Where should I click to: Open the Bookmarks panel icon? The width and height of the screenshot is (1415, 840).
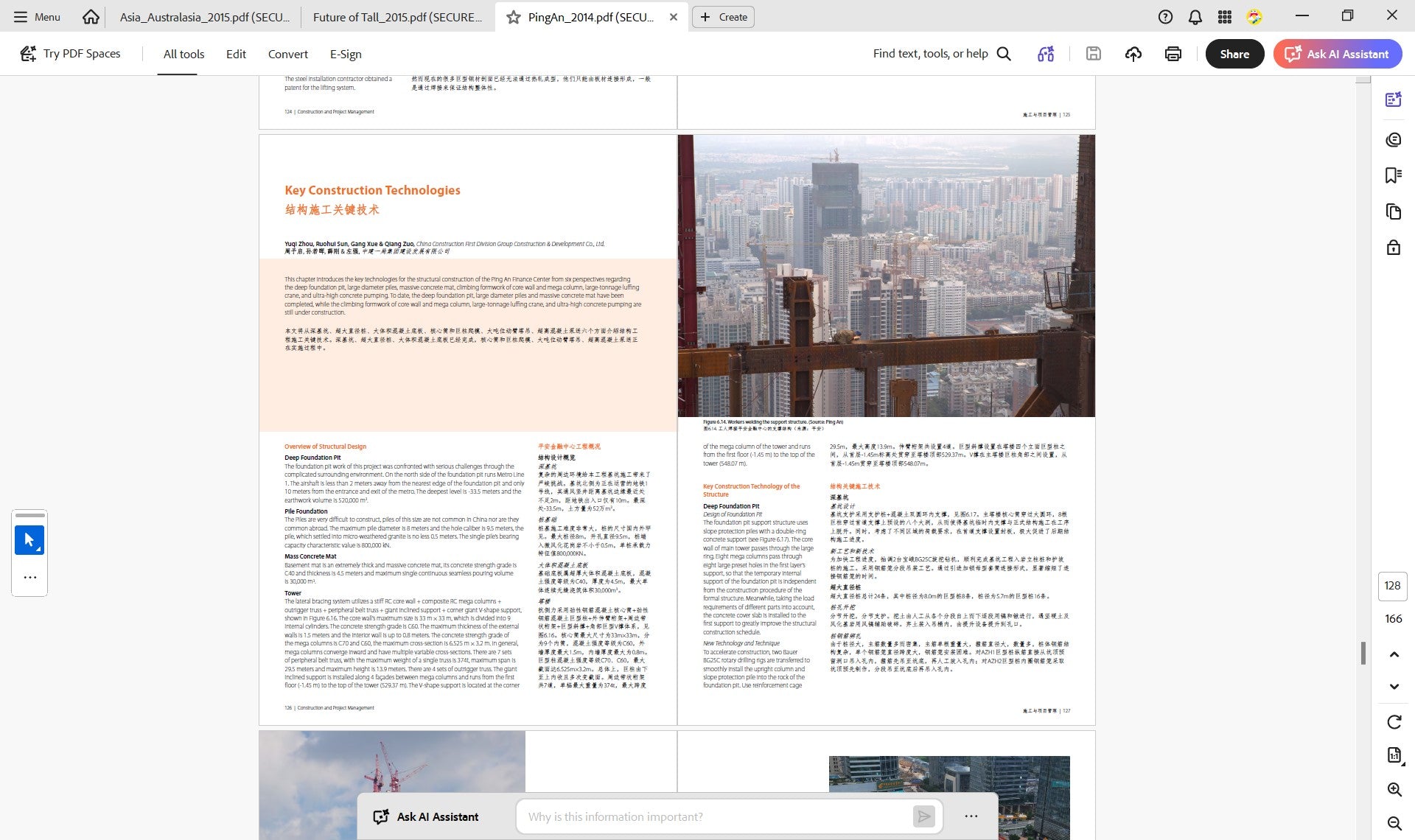[x=1393, y=175]
